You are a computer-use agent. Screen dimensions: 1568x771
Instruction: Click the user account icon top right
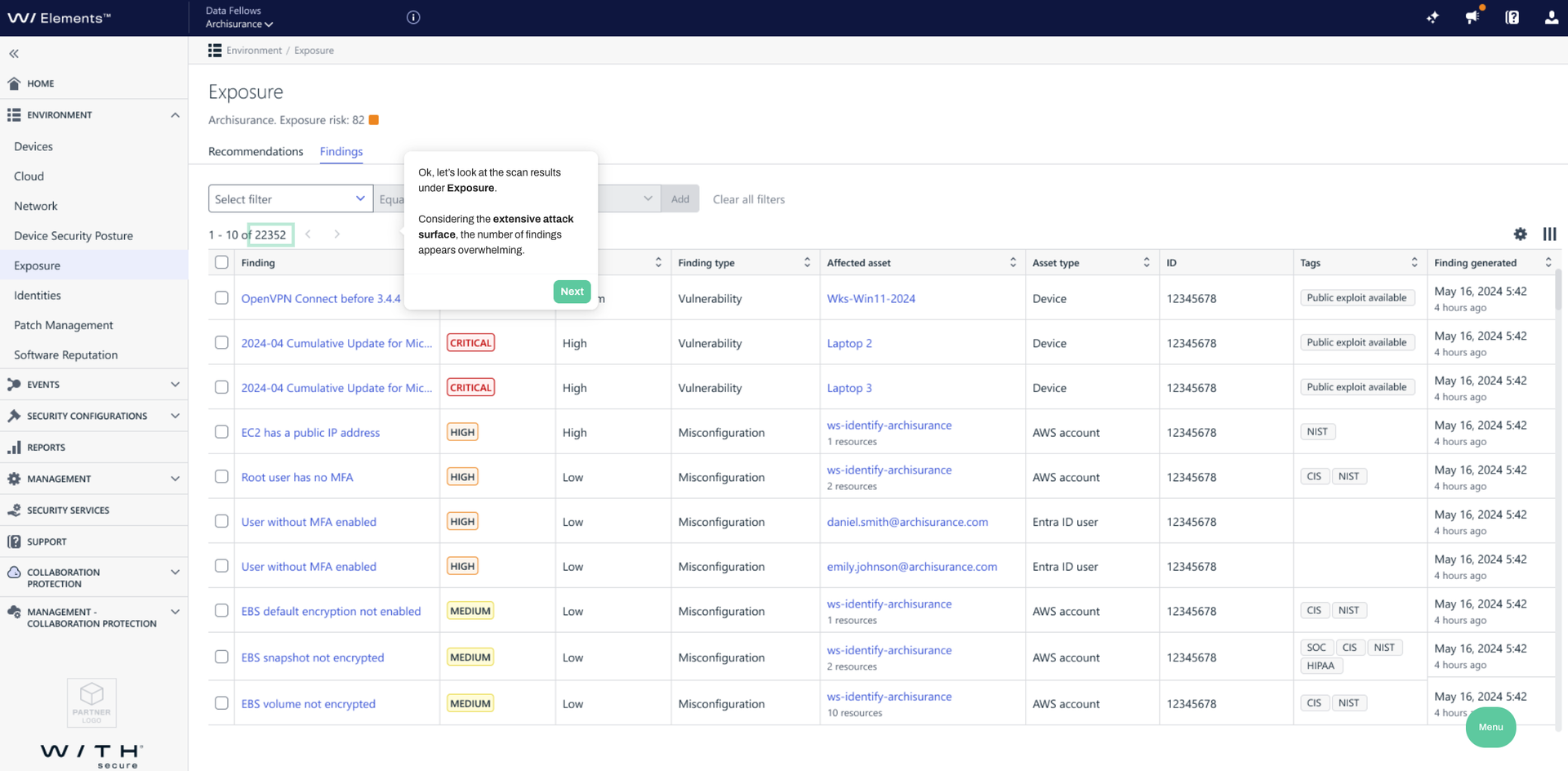pyautogui.click(x=1552, y=16)
